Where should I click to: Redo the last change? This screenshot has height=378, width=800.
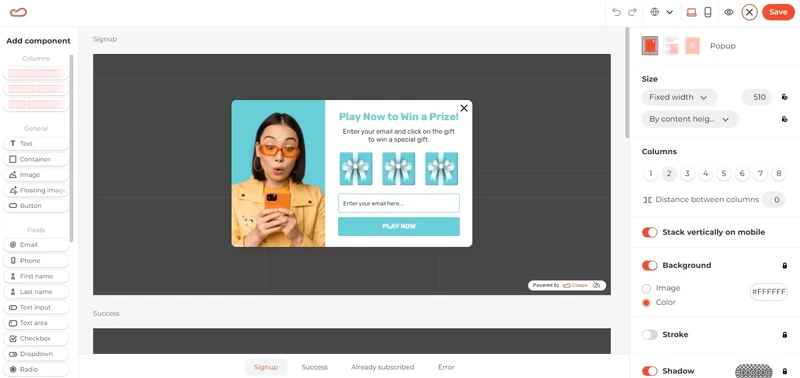tap(632, 12)
